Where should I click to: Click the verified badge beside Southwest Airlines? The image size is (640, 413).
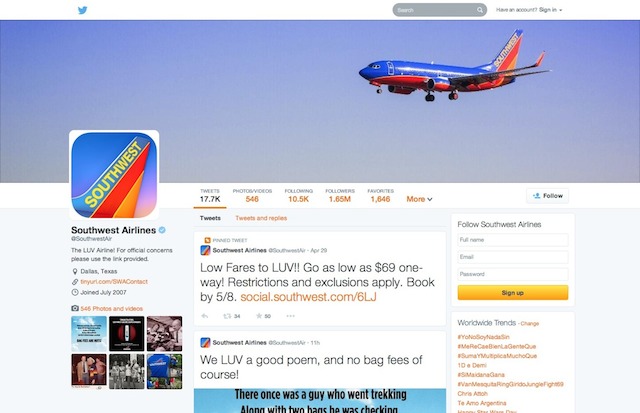point(162,230)
